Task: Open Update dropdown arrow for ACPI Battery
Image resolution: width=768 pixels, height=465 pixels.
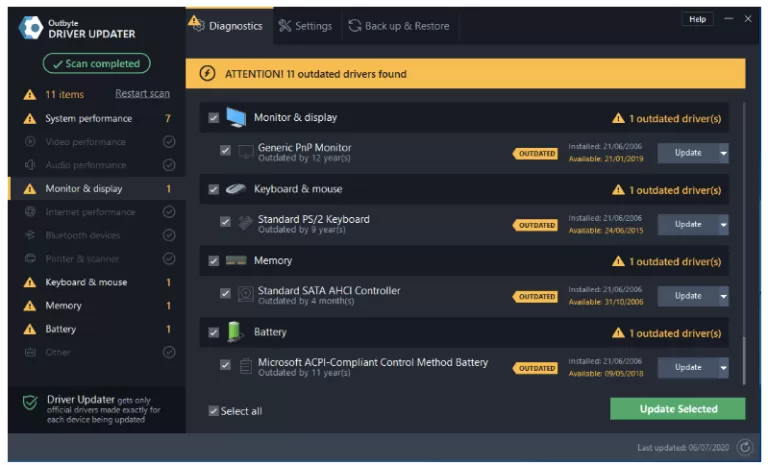Action: click(723, 368)
